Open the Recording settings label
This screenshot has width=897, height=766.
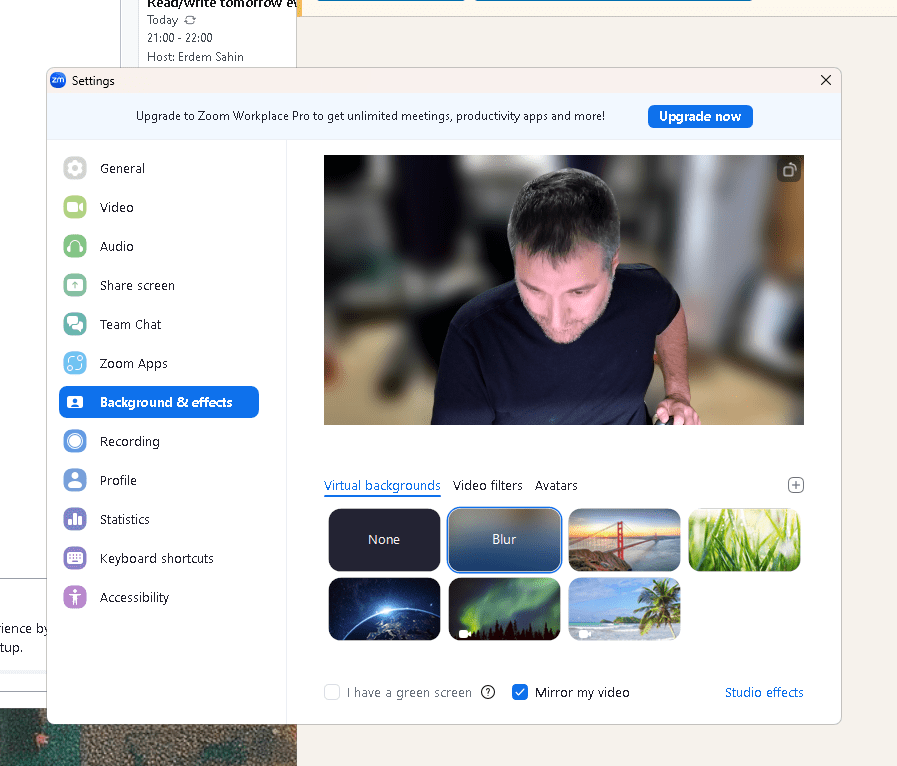130,442
